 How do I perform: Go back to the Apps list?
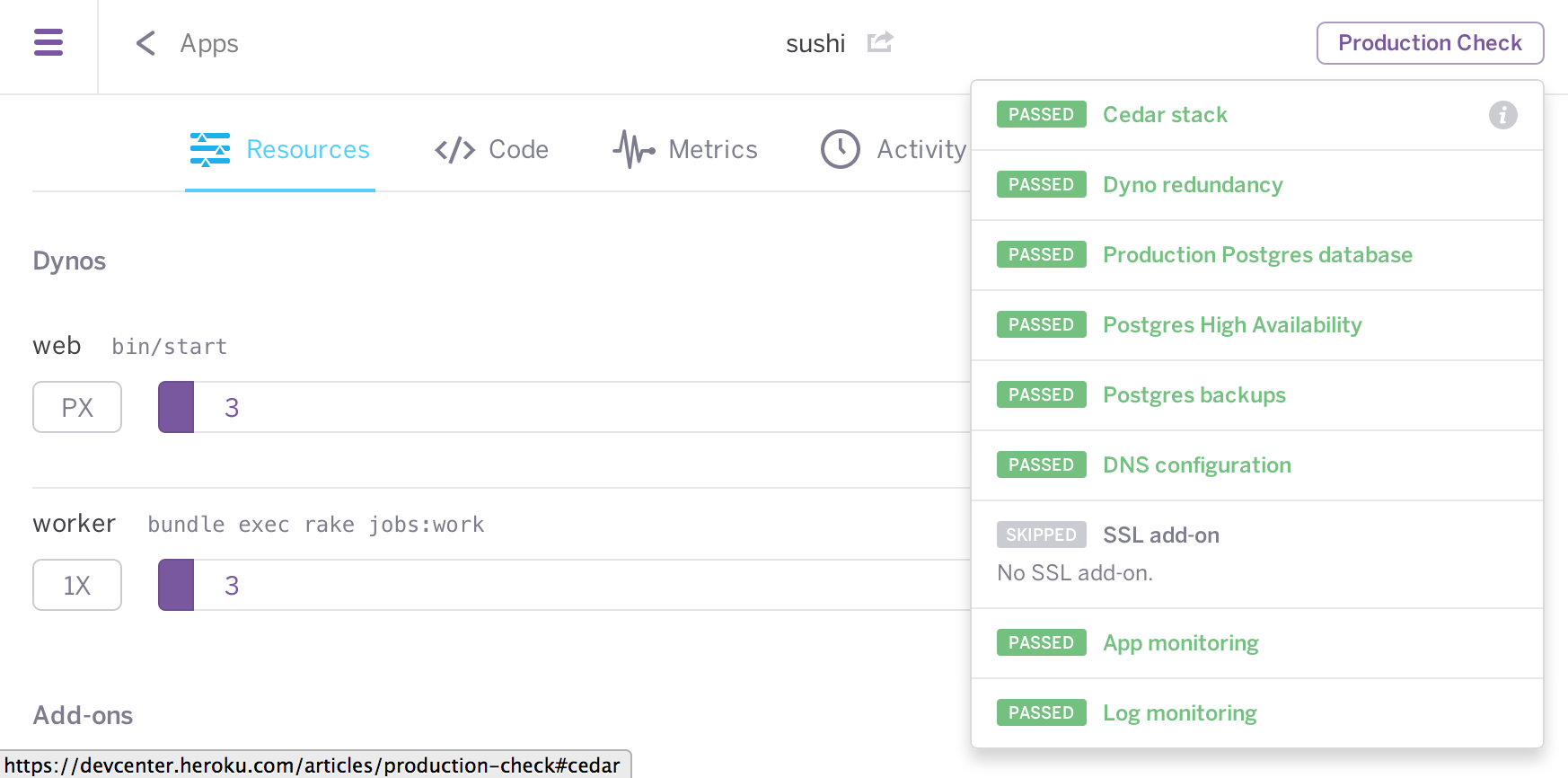pos(208,43)
